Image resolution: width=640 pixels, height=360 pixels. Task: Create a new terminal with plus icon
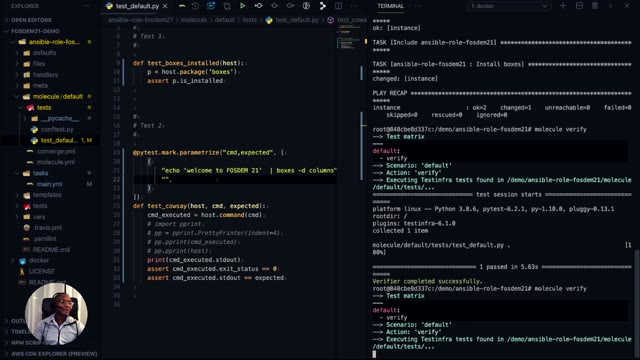(563, 6)
